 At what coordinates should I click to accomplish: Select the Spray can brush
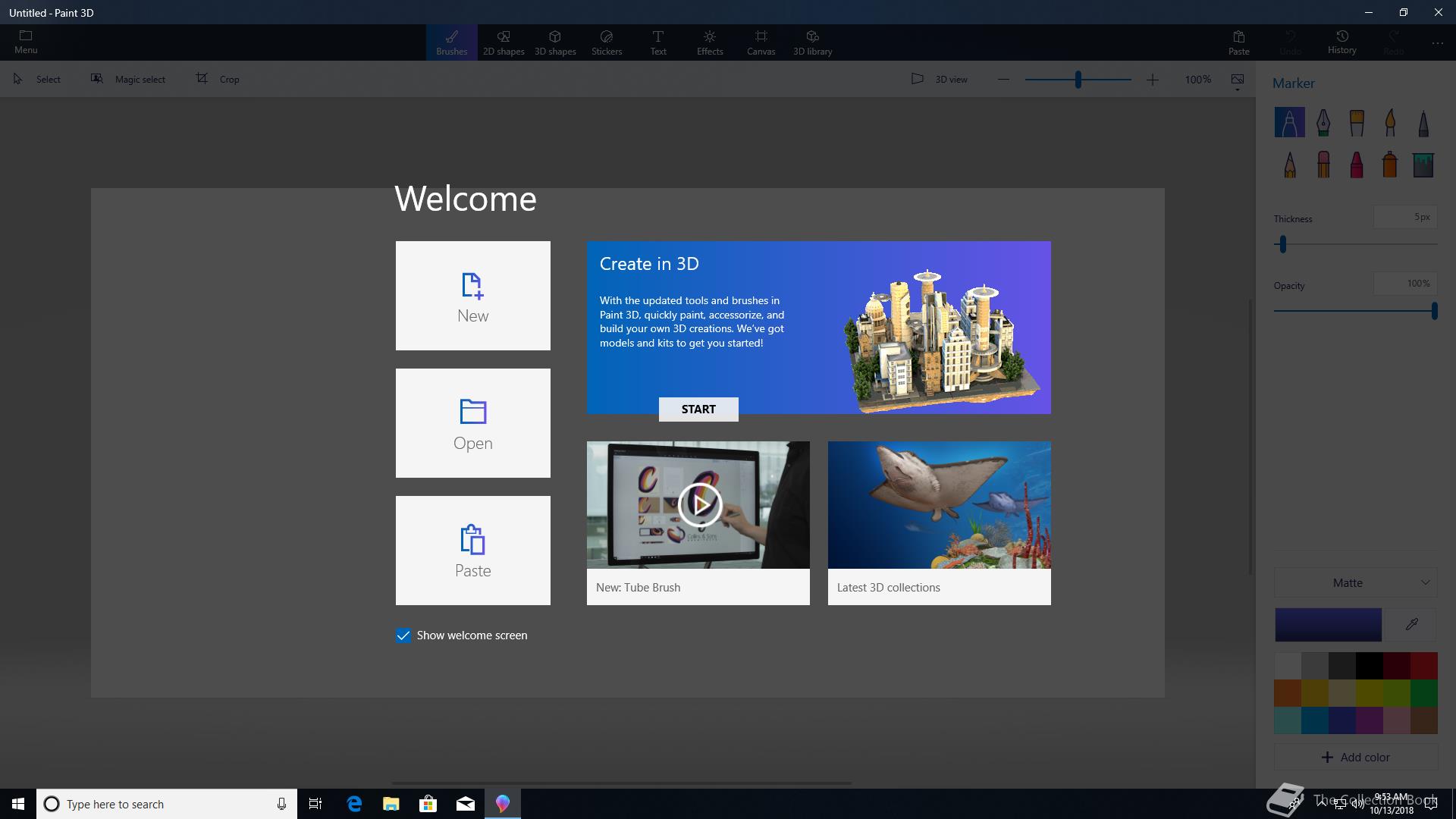pyautogui.click(x=1389, y=164)
